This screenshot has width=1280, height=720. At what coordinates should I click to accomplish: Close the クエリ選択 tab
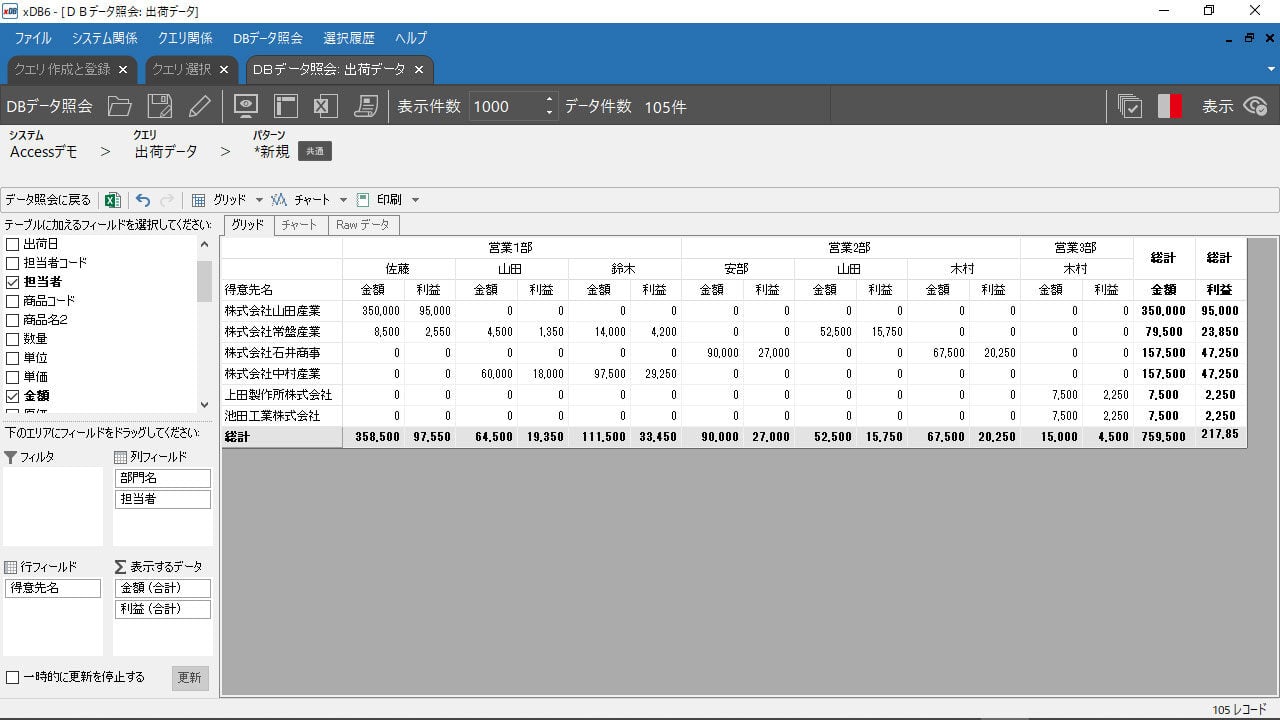pyautogui.click(x=224, y=70)
